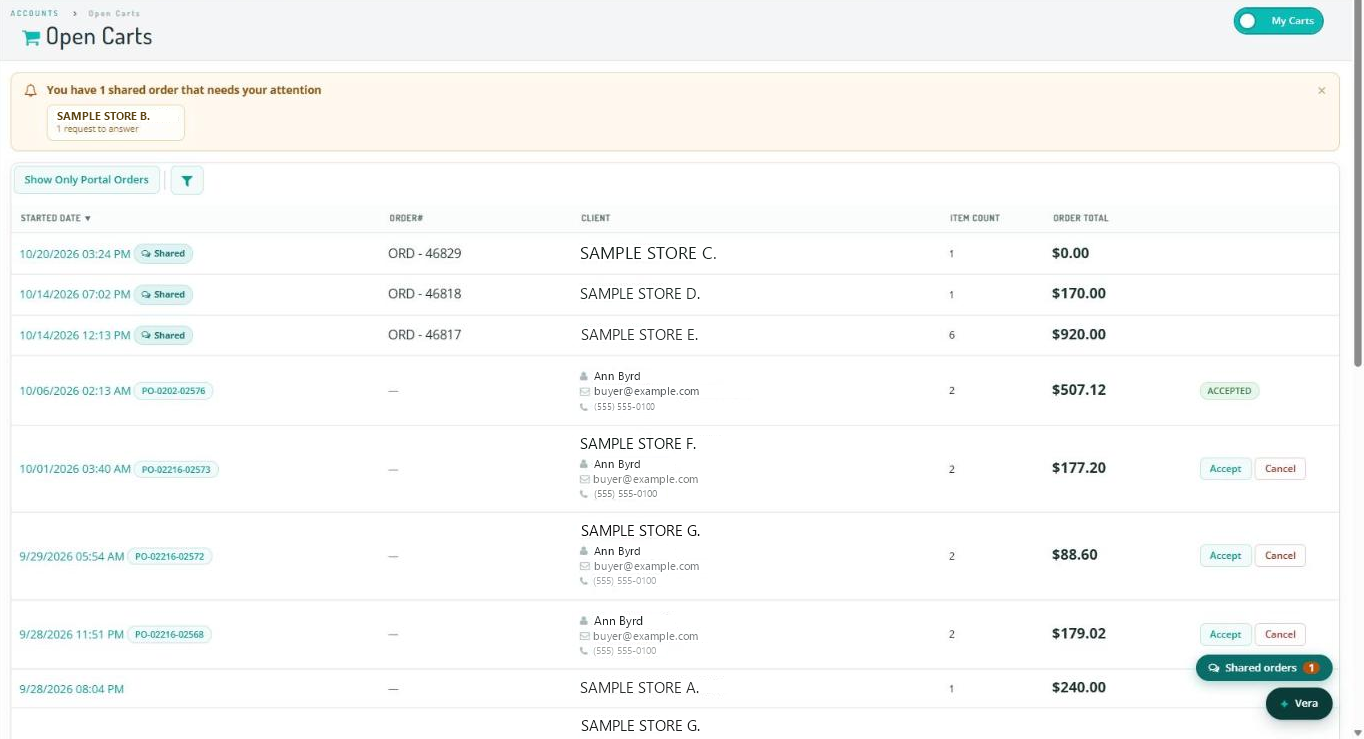Viewport: 1364px width, 739px height.
Task: Accept the $88.60 order
Action: [x=1225, y=556]
